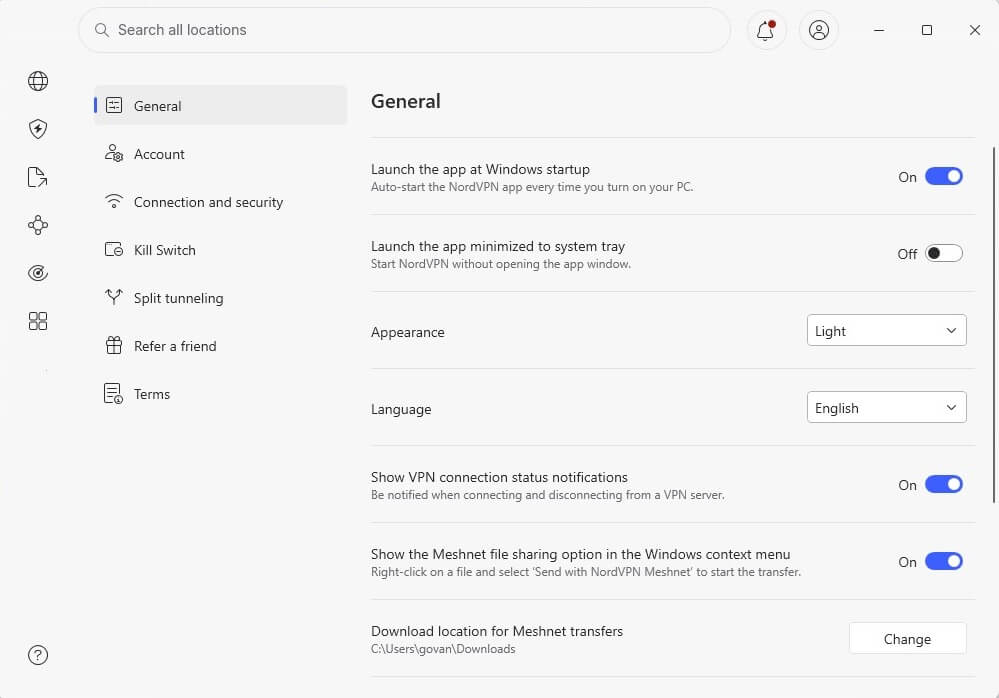Maximize the NordVPN window
Viewport: 999px width, 698px height.
927,30
